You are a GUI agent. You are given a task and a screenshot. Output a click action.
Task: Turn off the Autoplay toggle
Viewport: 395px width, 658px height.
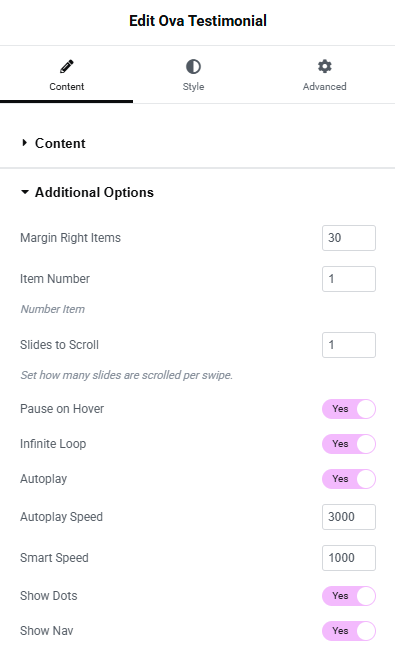point(349,479)
